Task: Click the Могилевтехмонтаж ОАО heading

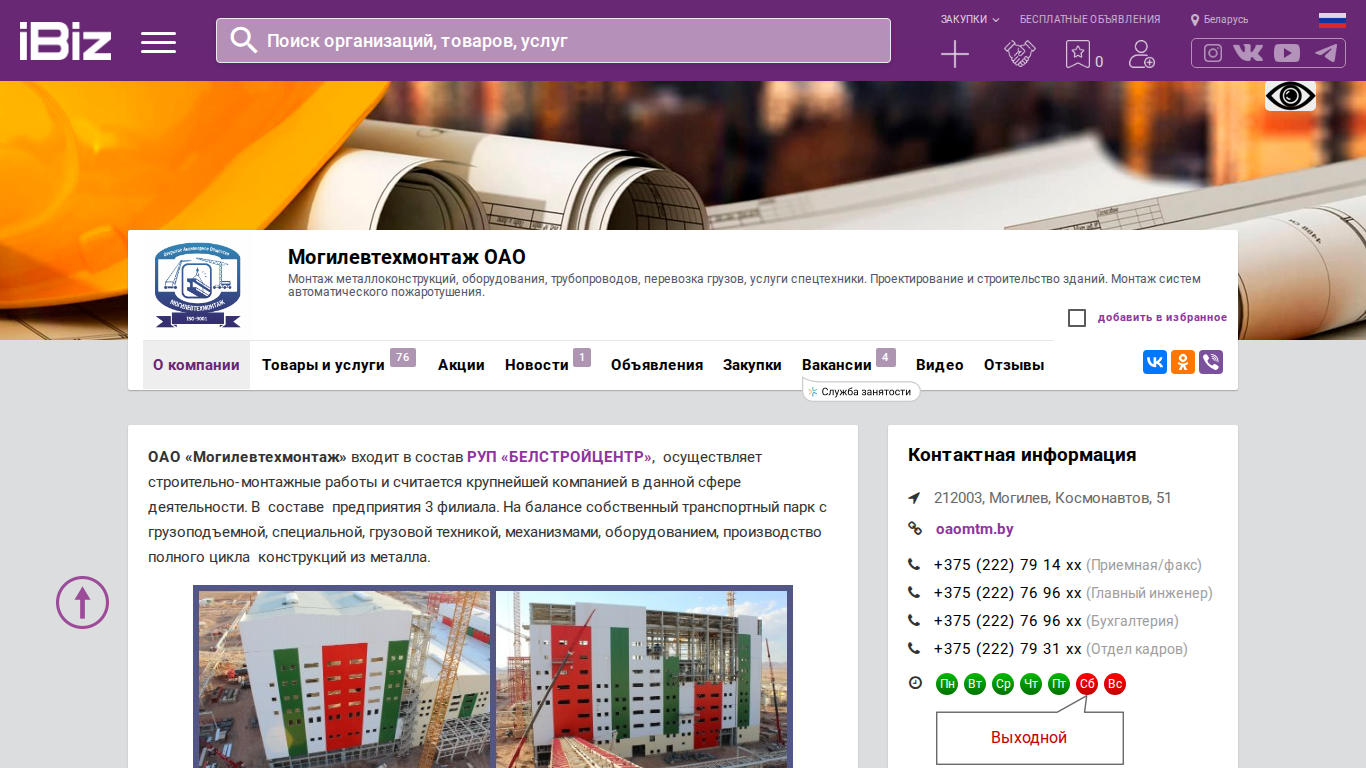Action: click(x=407, y=257)
